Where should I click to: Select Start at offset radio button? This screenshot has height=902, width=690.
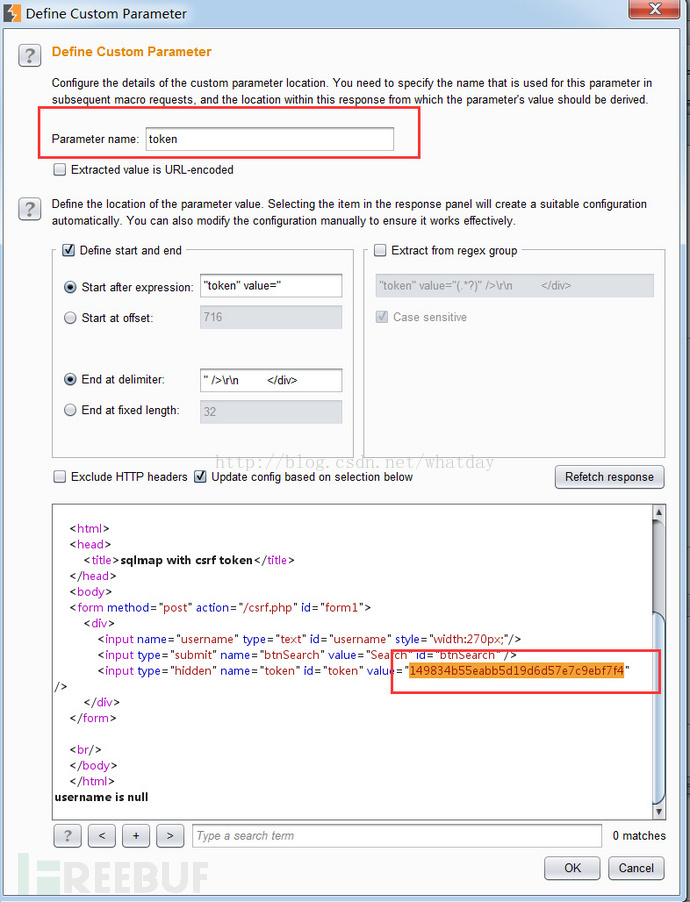point(70,318)
